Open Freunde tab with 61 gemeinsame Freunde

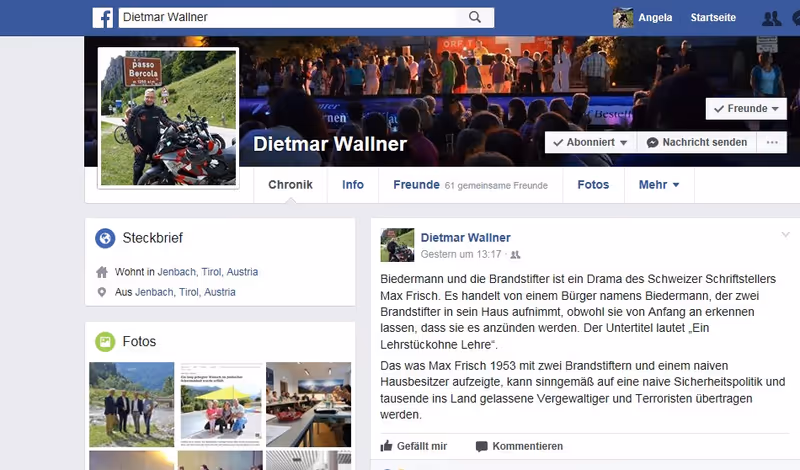click(x=470, y=185)
